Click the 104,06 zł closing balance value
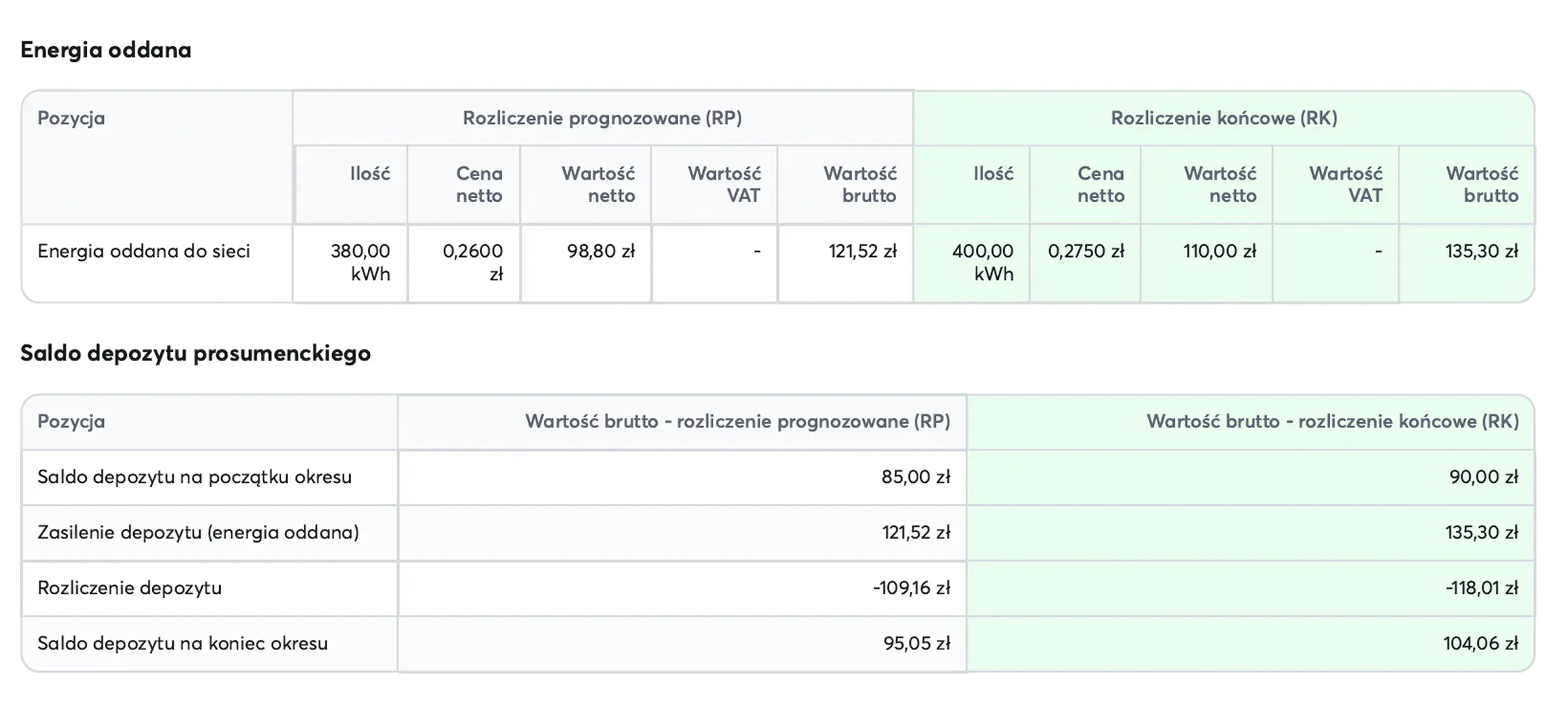The width and height of the screenshot is (1568, 708). (x=1480, y=644)
